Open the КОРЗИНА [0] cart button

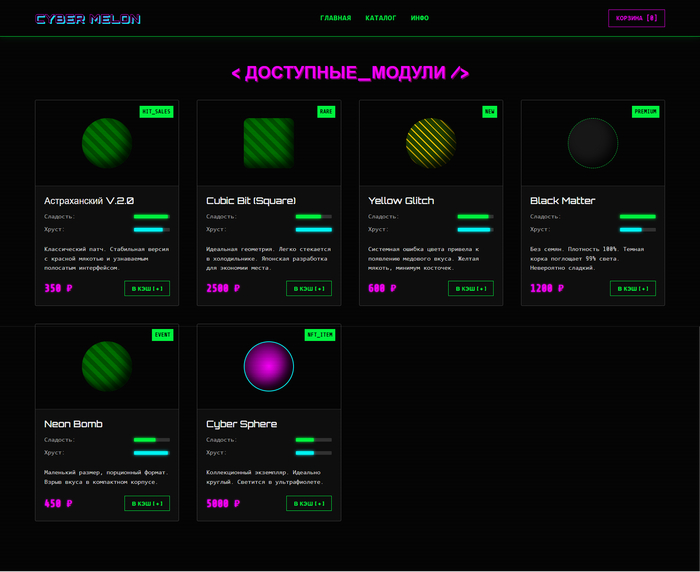pyautogui.click(x=636, y=18)
